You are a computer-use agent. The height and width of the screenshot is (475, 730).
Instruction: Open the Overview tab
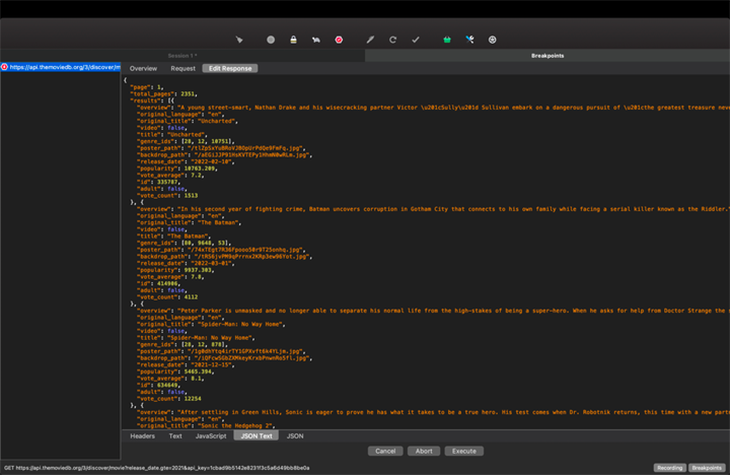[143, 68]
